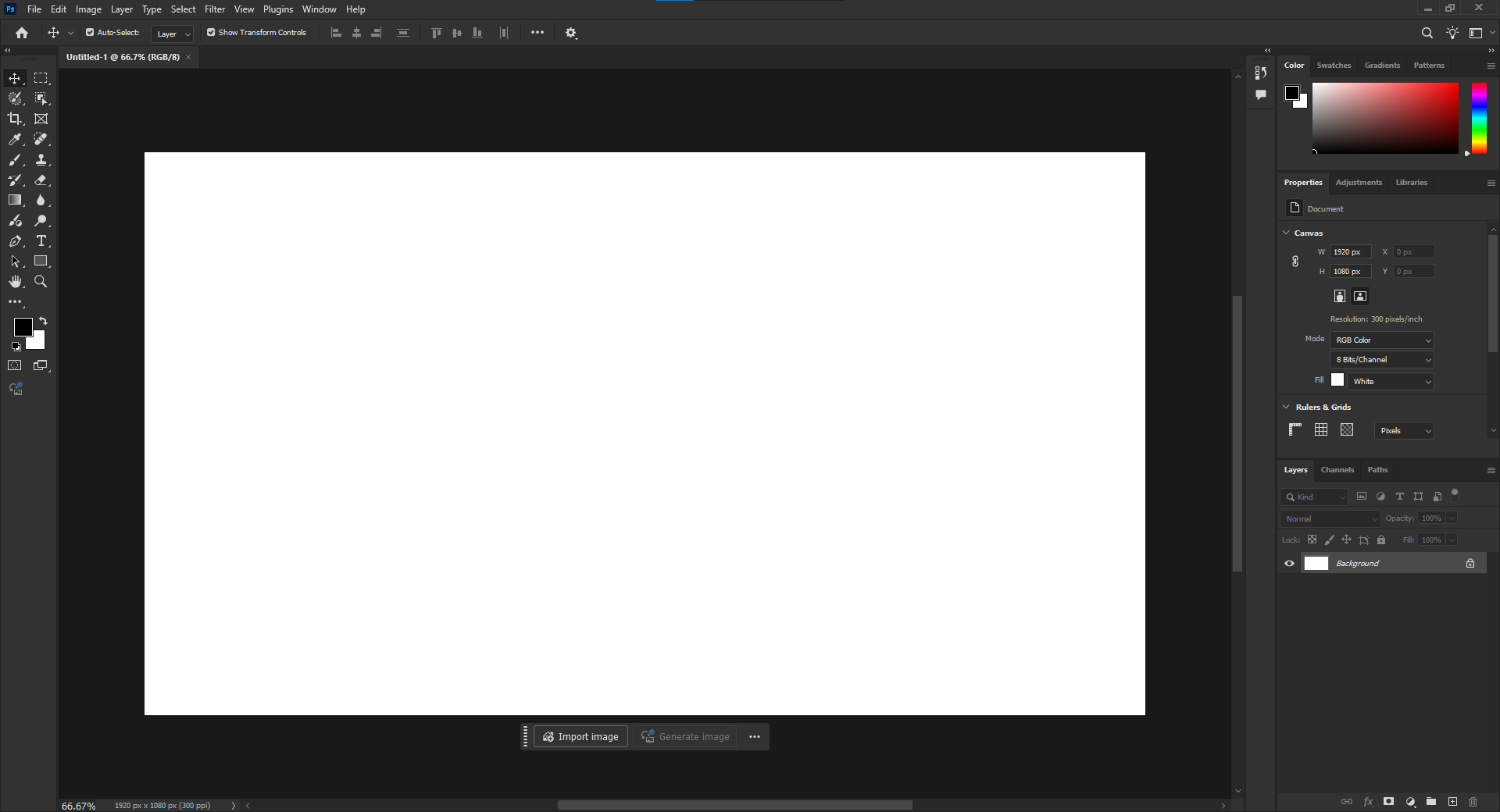Enable the Auto-Select checkbox
The width and height of the screenshot is (1500, 812).
[90, 33]
